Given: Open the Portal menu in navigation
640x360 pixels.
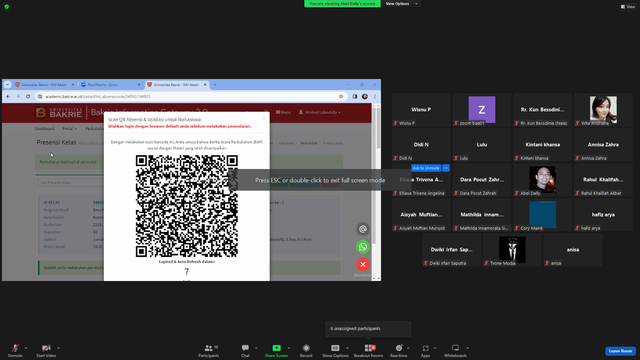Looking at the screenshot, I should (x=69, y=129).
